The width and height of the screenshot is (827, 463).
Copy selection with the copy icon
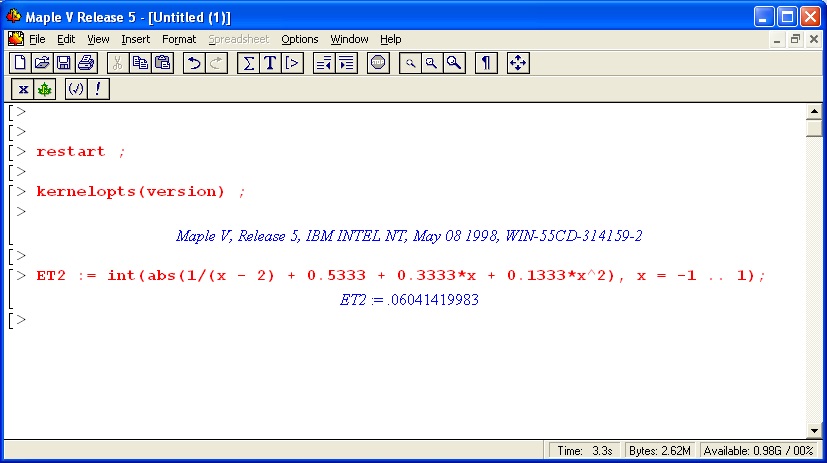click(x=140, y=63)
